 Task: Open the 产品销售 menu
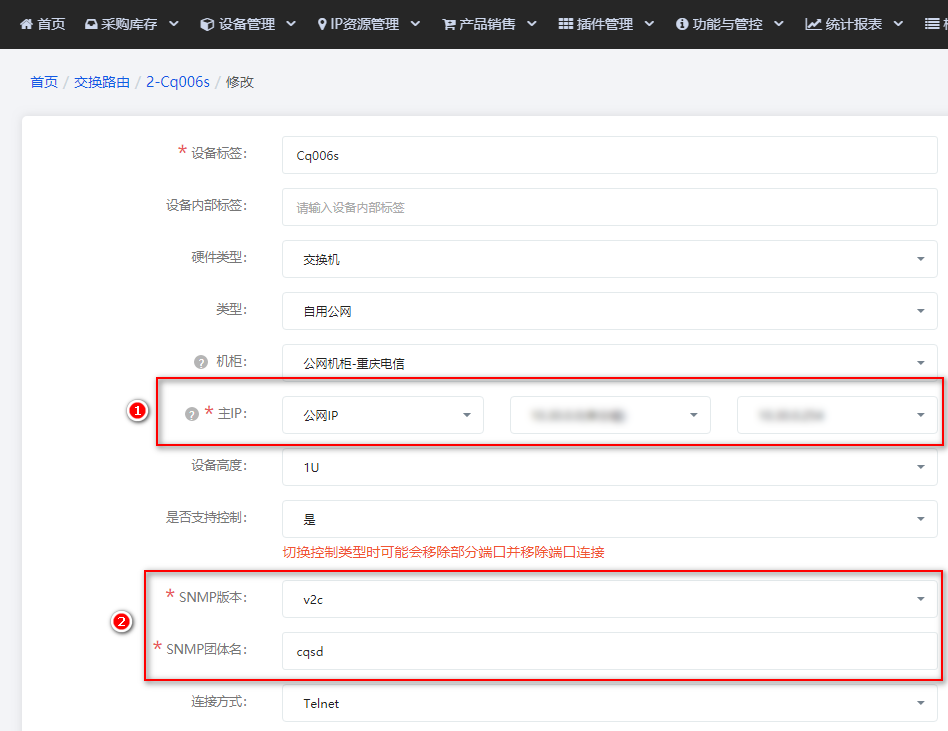click(490, 24)
